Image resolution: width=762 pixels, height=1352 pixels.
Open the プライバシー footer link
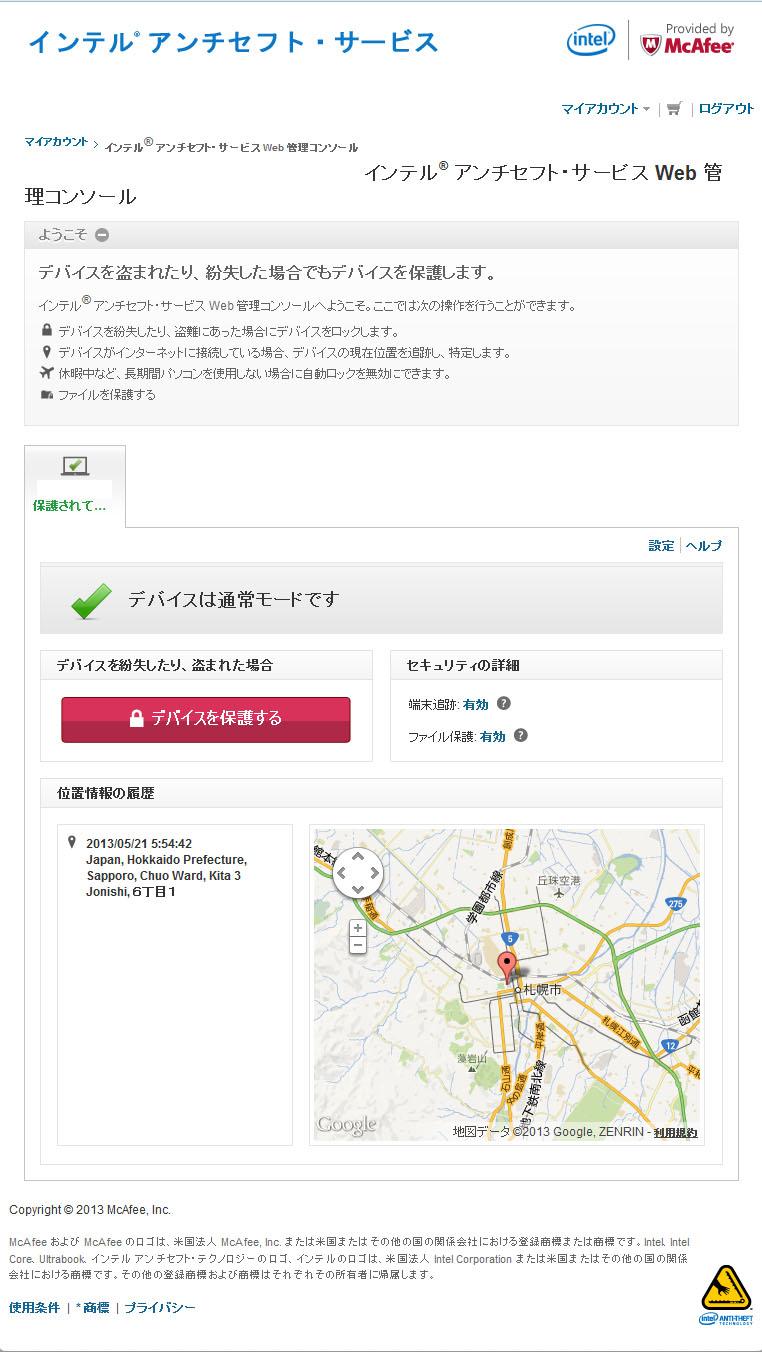(160, 1308)
